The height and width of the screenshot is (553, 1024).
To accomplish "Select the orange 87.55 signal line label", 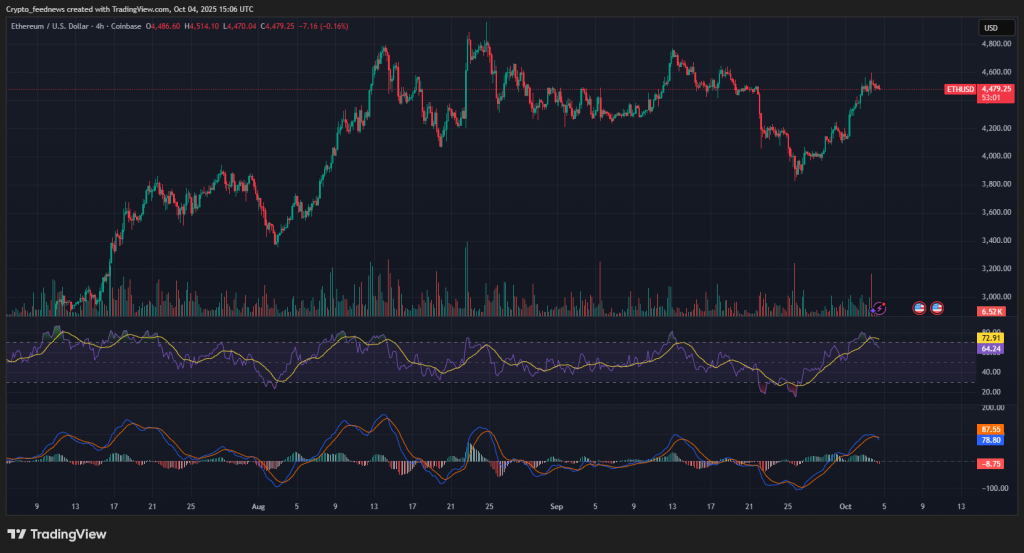I will 992,429.
